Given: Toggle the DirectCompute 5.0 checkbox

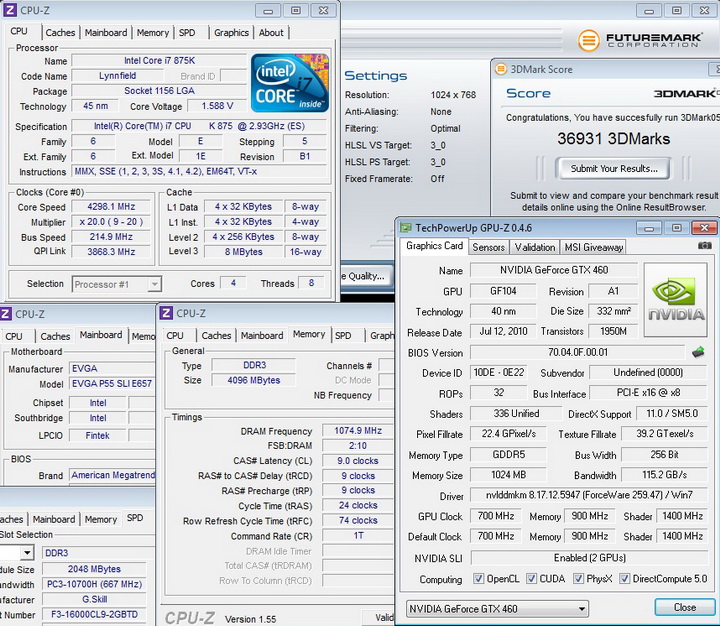Looking at the screenshot, I should [x=625, y=579].
